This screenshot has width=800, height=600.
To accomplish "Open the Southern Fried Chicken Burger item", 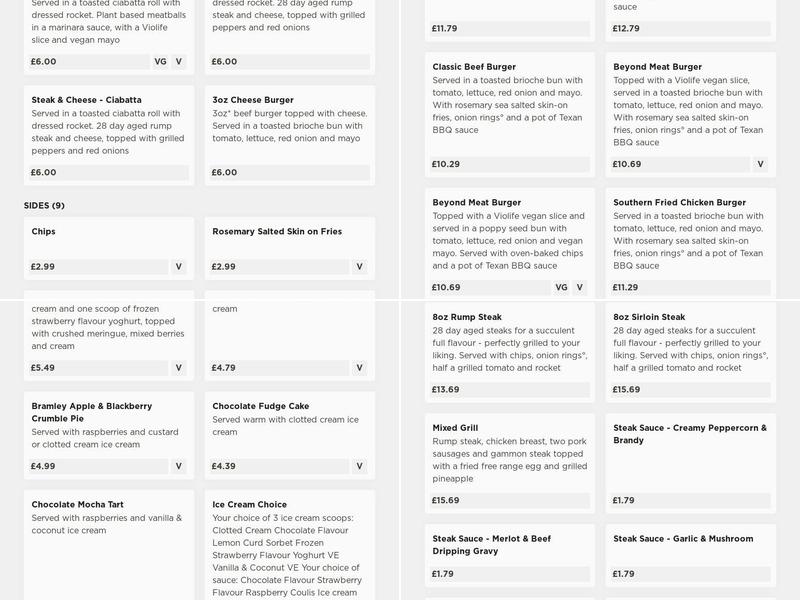I will click(679, 202).
